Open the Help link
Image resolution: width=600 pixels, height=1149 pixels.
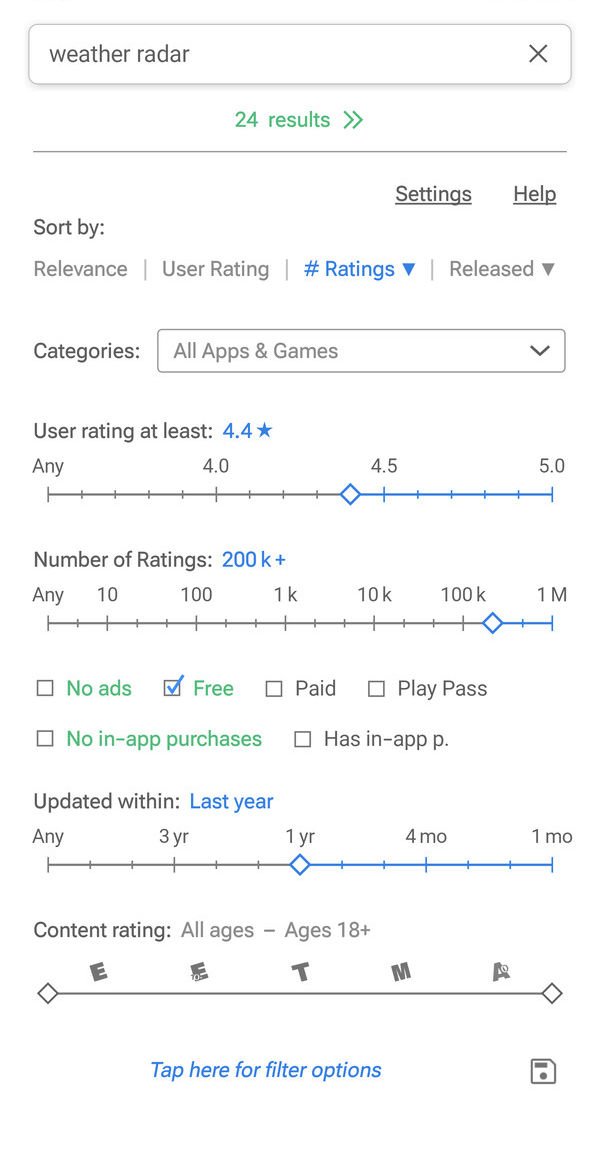pos(534,193)
